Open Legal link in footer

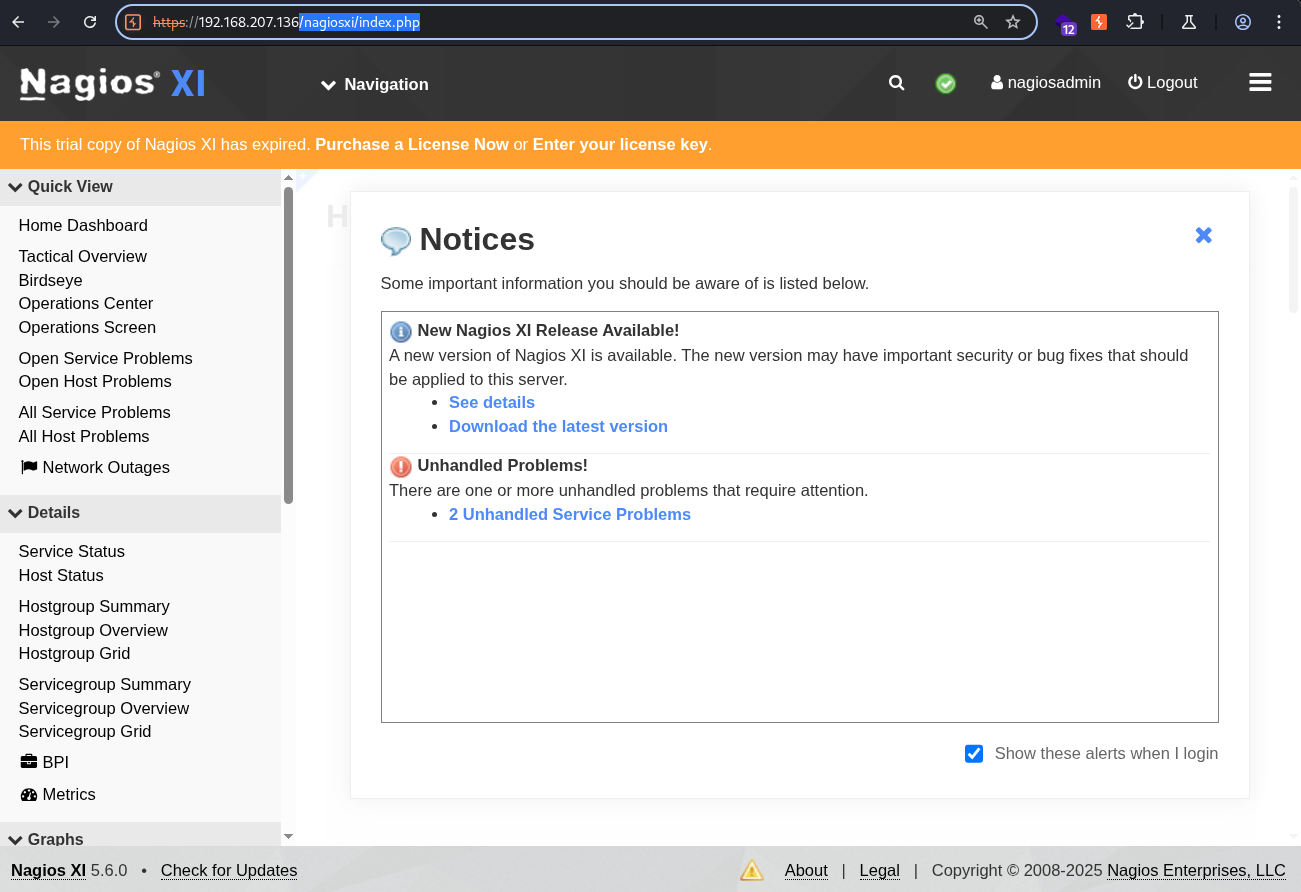point(880,870)
